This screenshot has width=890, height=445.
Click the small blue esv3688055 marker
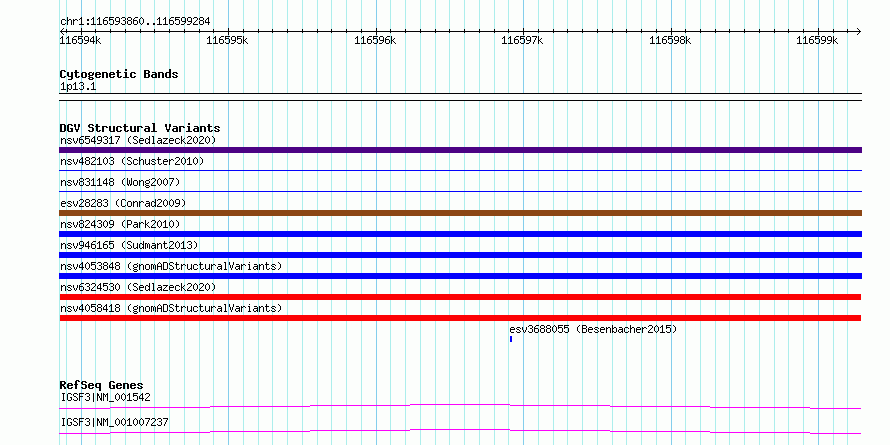[511, 339]
